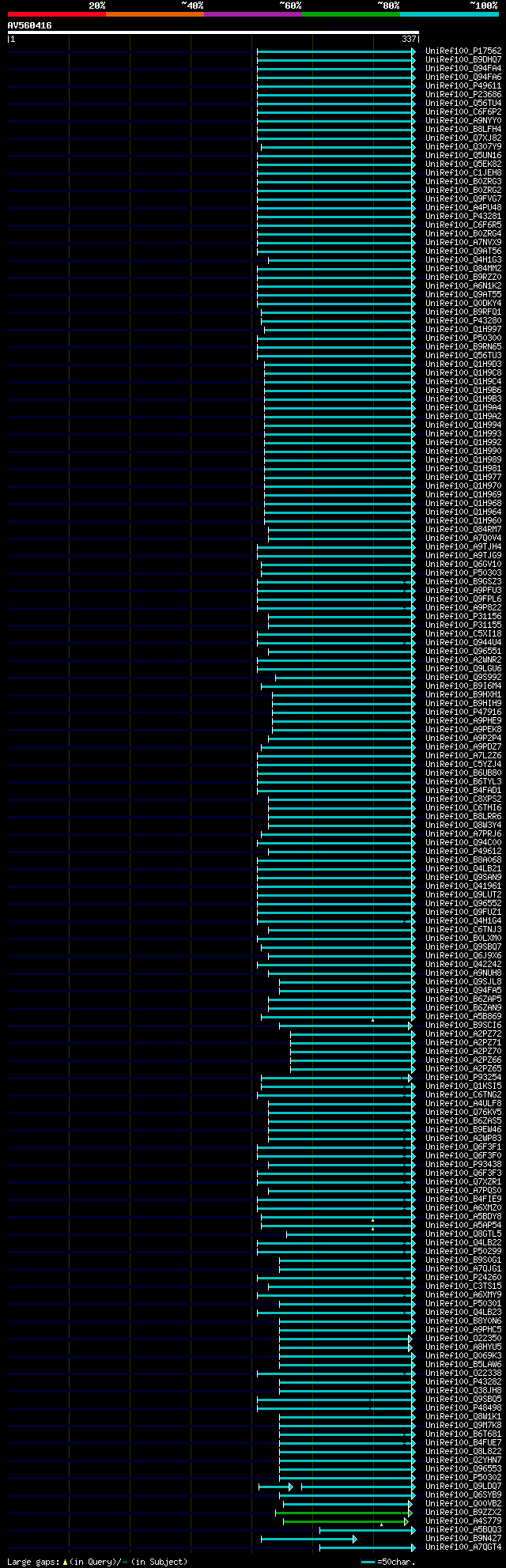This screenshot has width=506, height=1568.
Task: Select the UniRef100_A9TJH4 label
Action: (x=463, y=546)
